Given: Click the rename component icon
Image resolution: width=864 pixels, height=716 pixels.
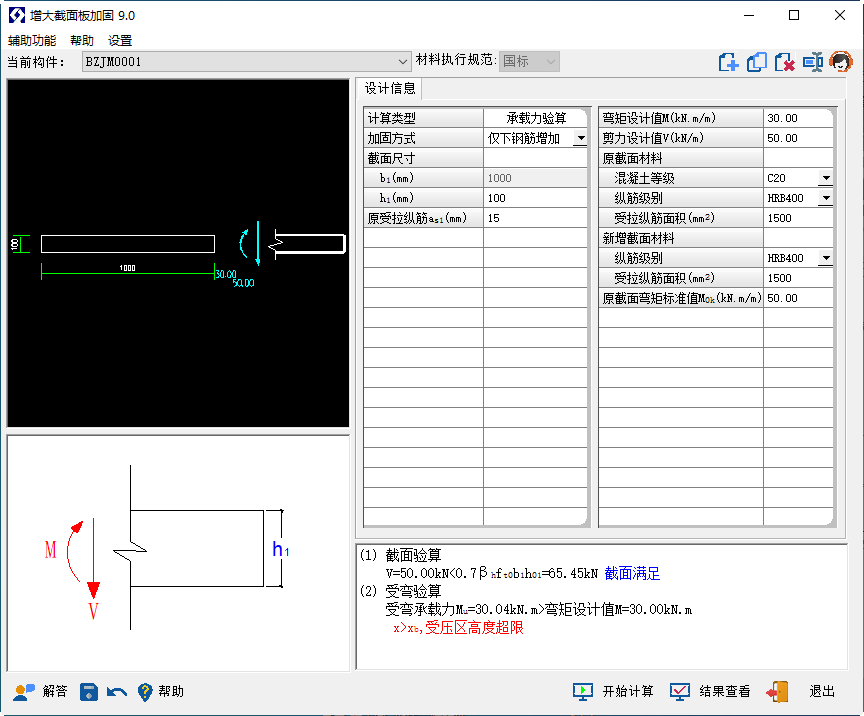Looking at the screenshot, I should (x=813, y=62).
